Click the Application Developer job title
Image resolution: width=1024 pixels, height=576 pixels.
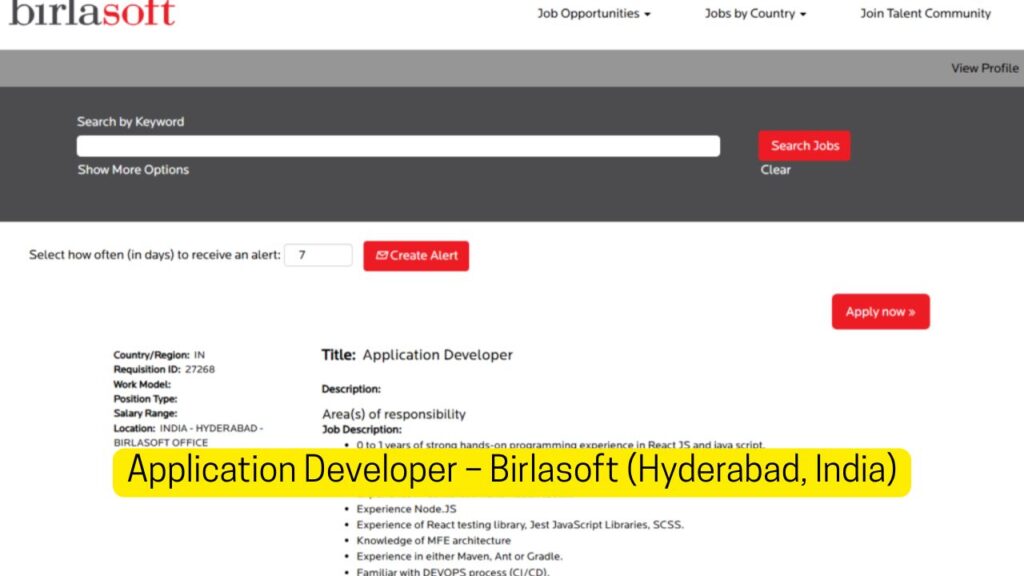(x=437, y=355)
